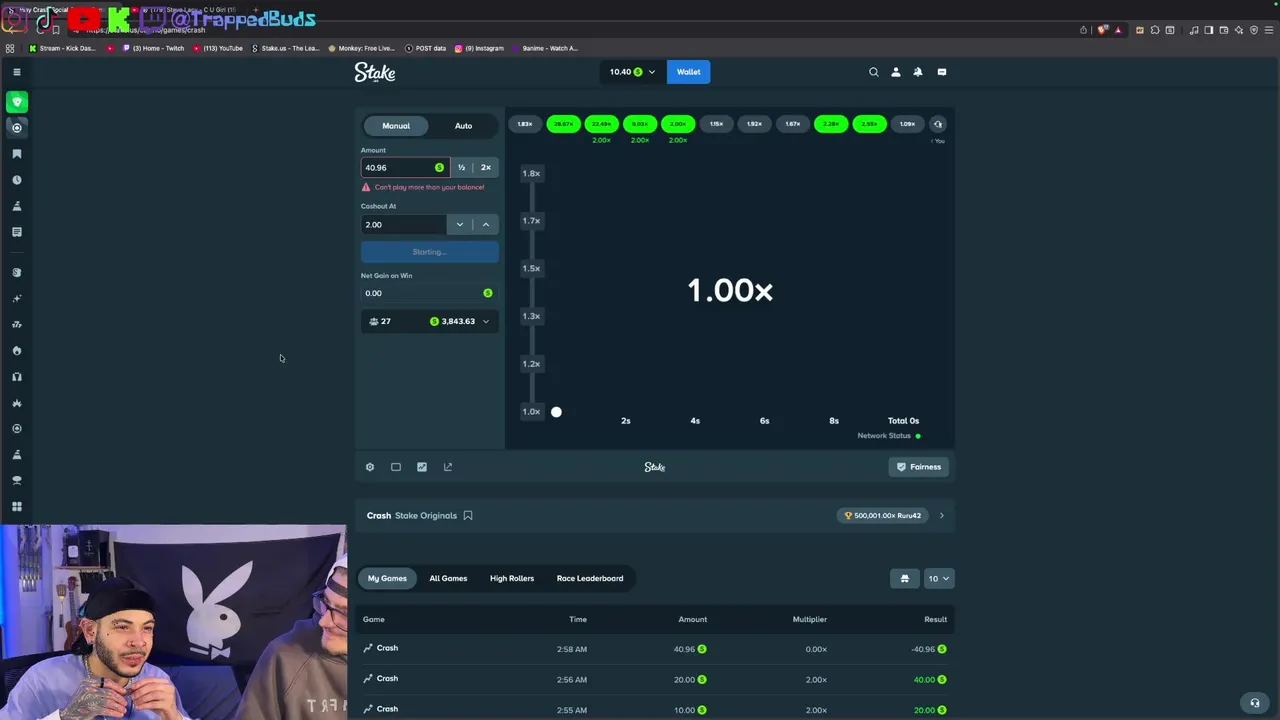Click the Stake Originals link
Screen dimensions: 1280x720
point(426,516)
